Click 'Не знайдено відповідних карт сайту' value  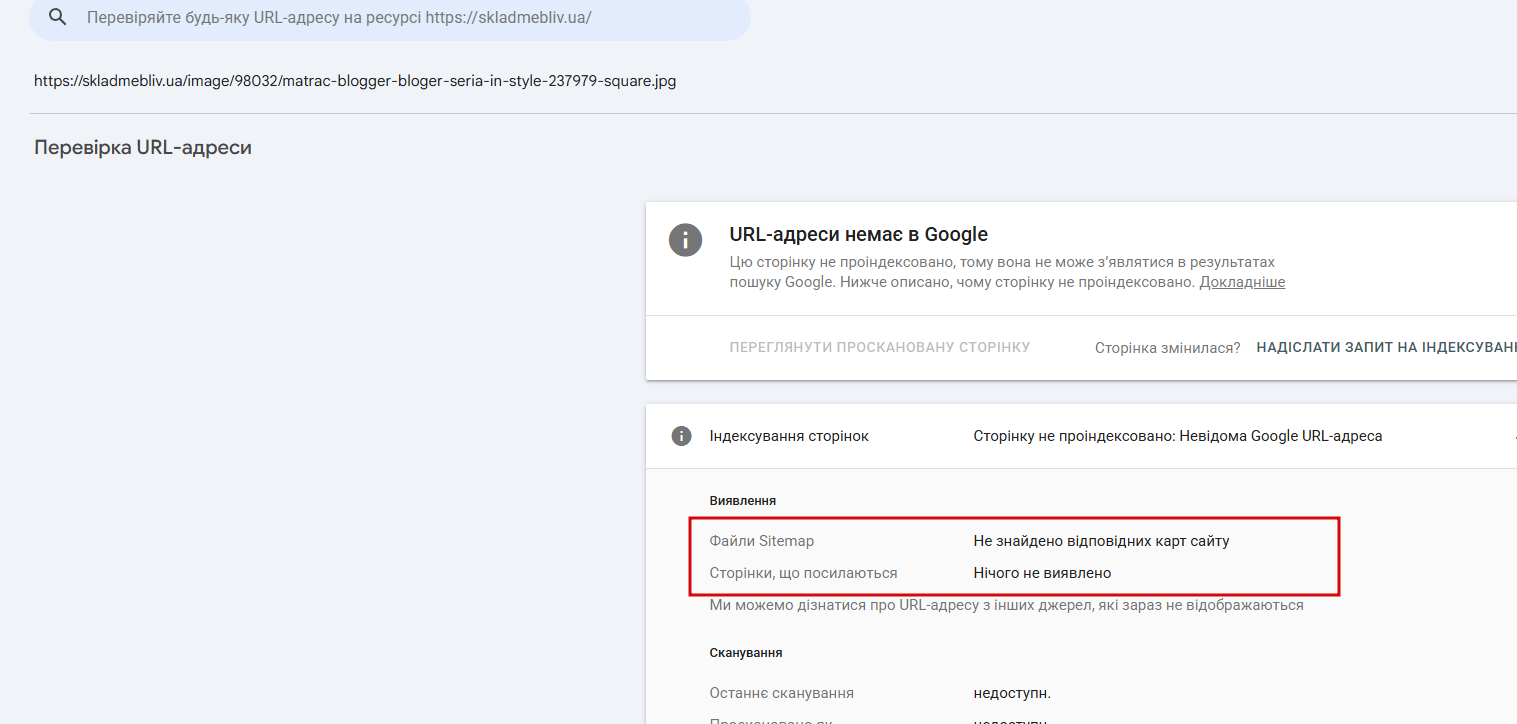pos(1101,541)
